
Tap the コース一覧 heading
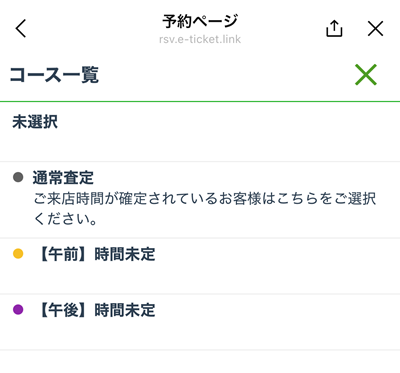tap(54, 75)
